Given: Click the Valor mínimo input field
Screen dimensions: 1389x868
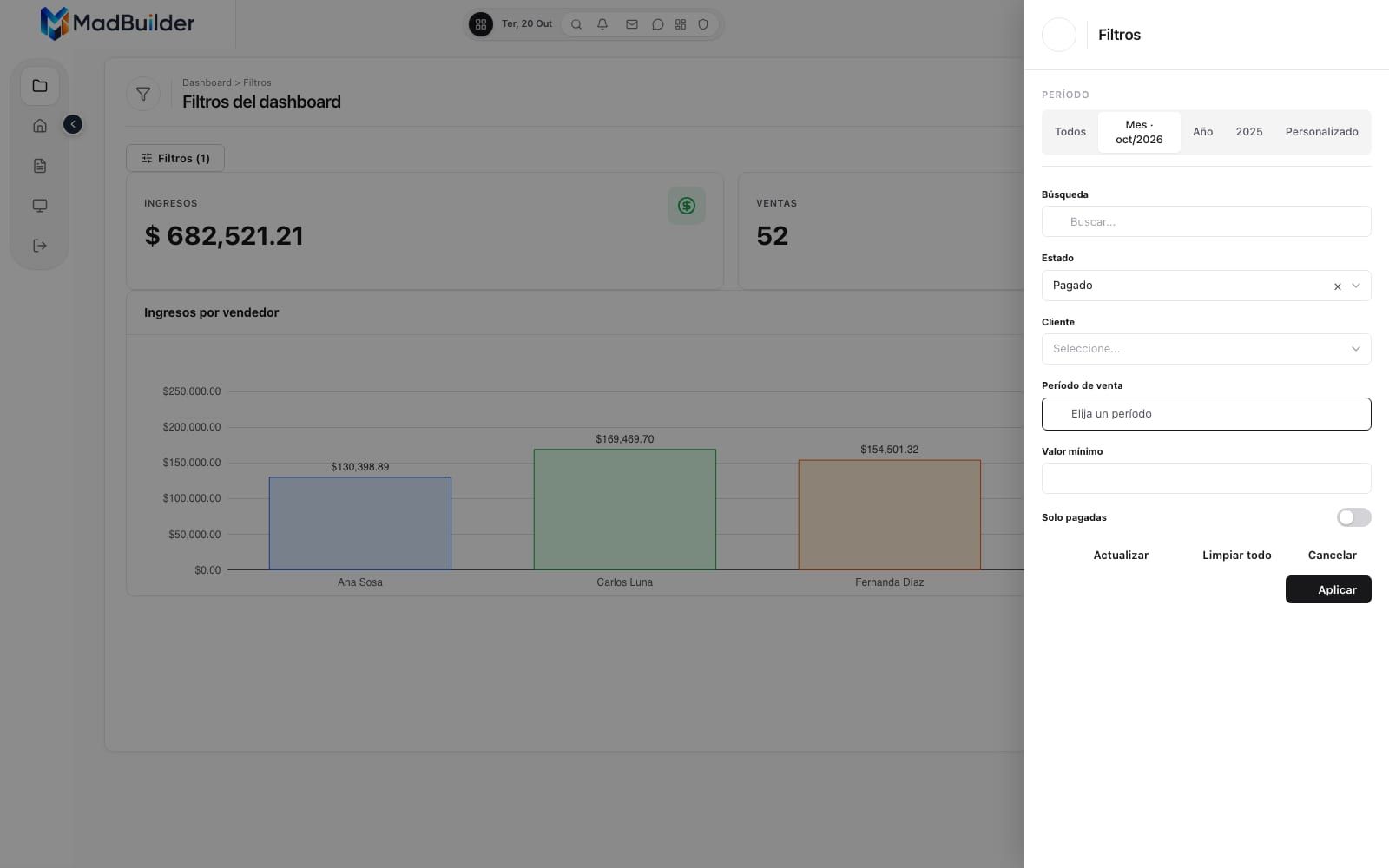Looking at the screenshot, I should (x=1207, y=478).
